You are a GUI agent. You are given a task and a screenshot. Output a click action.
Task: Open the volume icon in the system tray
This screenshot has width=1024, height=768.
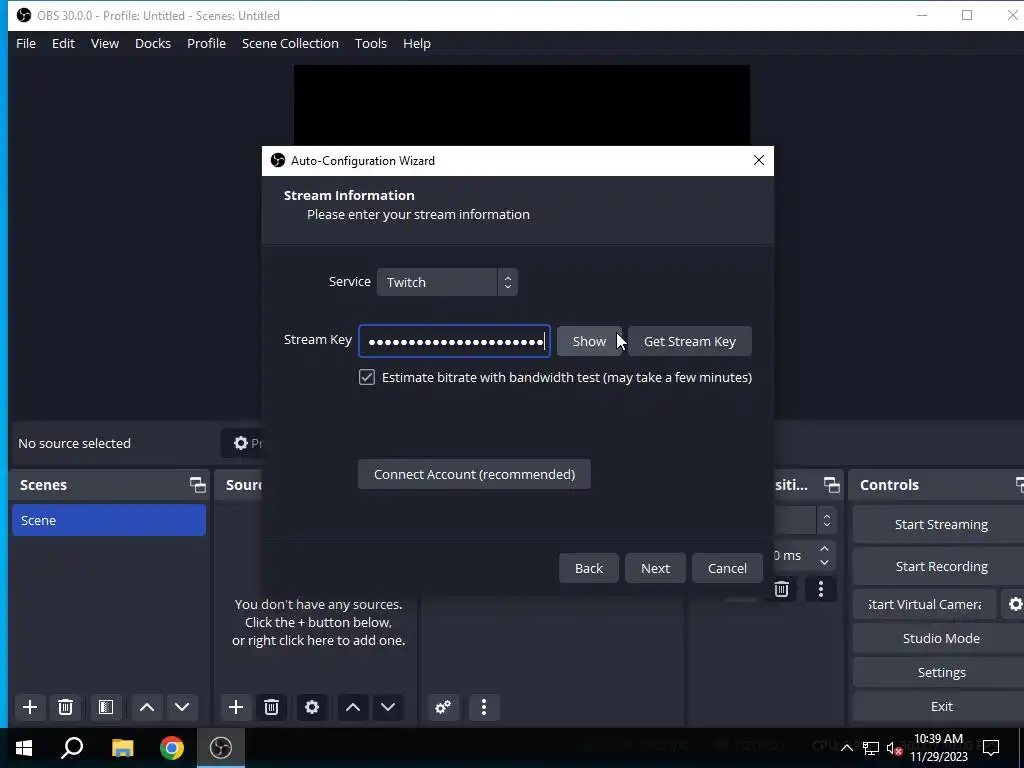pyautogui.click(x=894, y=748)
